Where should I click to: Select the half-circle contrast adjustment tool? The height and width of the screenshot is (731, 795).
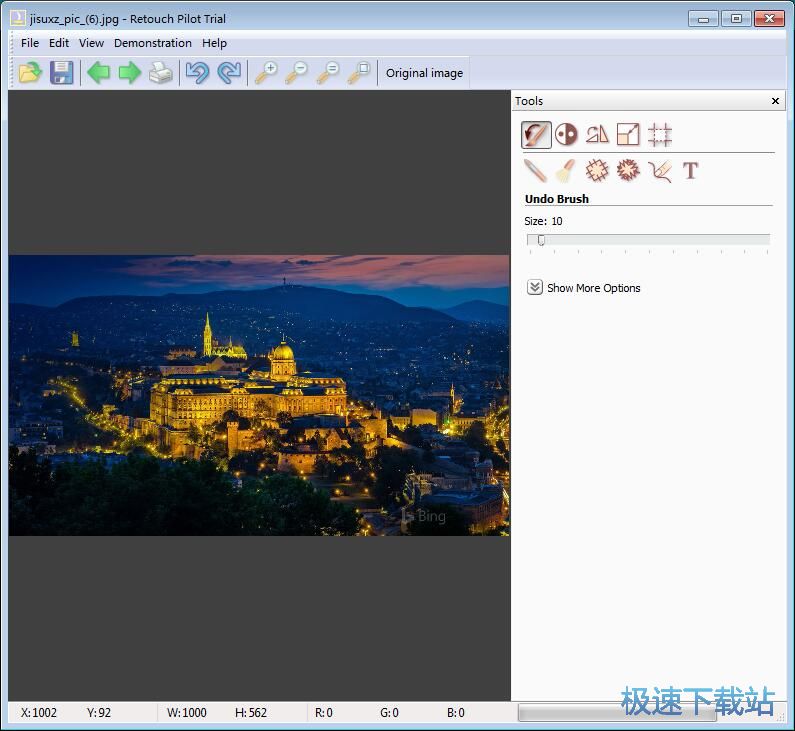(x=567, y=134)
